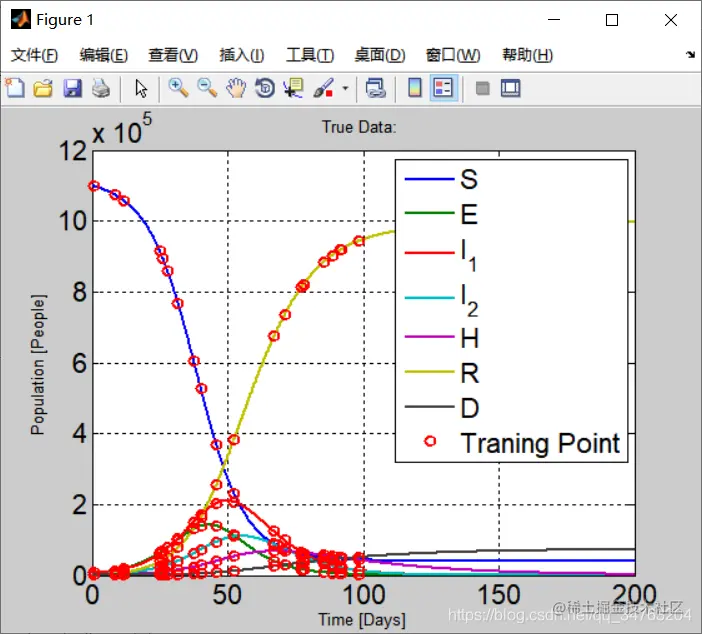This screenshot has height=634, width=702.
Task: Click the MATLAB logo in title bar
Action: [x=21, y=19]
